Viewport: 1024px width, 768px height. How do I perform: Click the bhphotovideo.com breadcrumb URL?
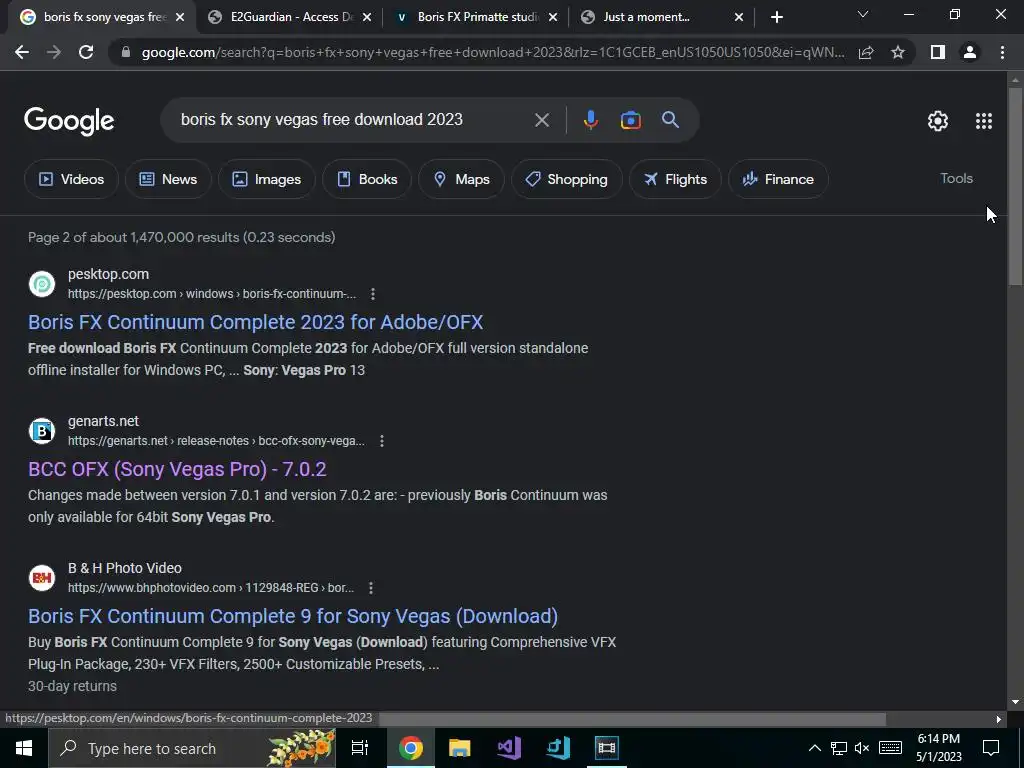pos(211,588)
